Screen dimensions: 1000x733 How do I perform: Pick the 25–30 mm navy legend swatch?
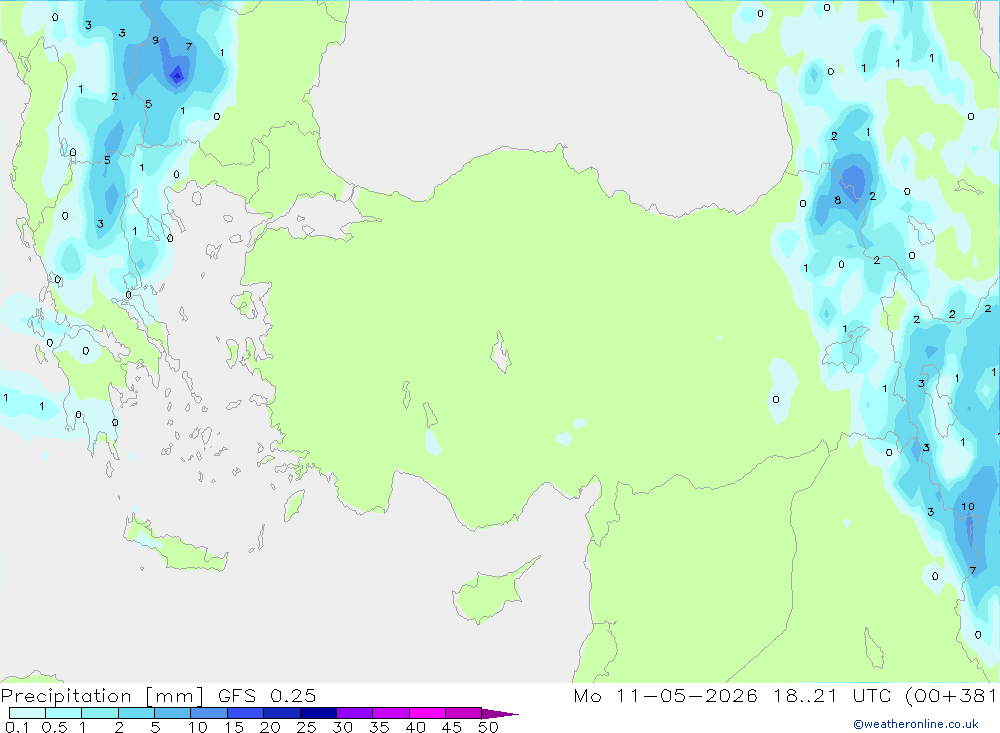(x=318, y=713)
